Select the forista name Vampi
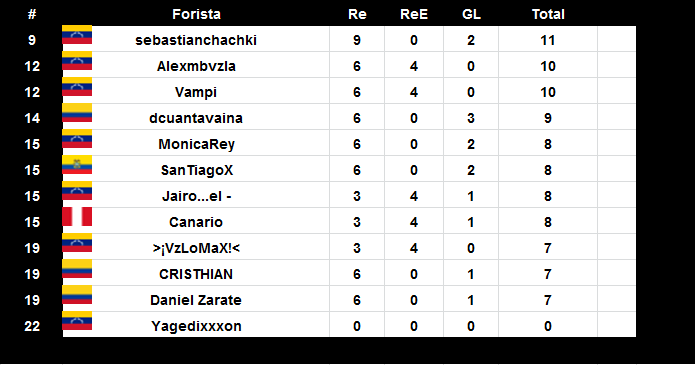Screen dimensions: 695x365 click(196, 92)
